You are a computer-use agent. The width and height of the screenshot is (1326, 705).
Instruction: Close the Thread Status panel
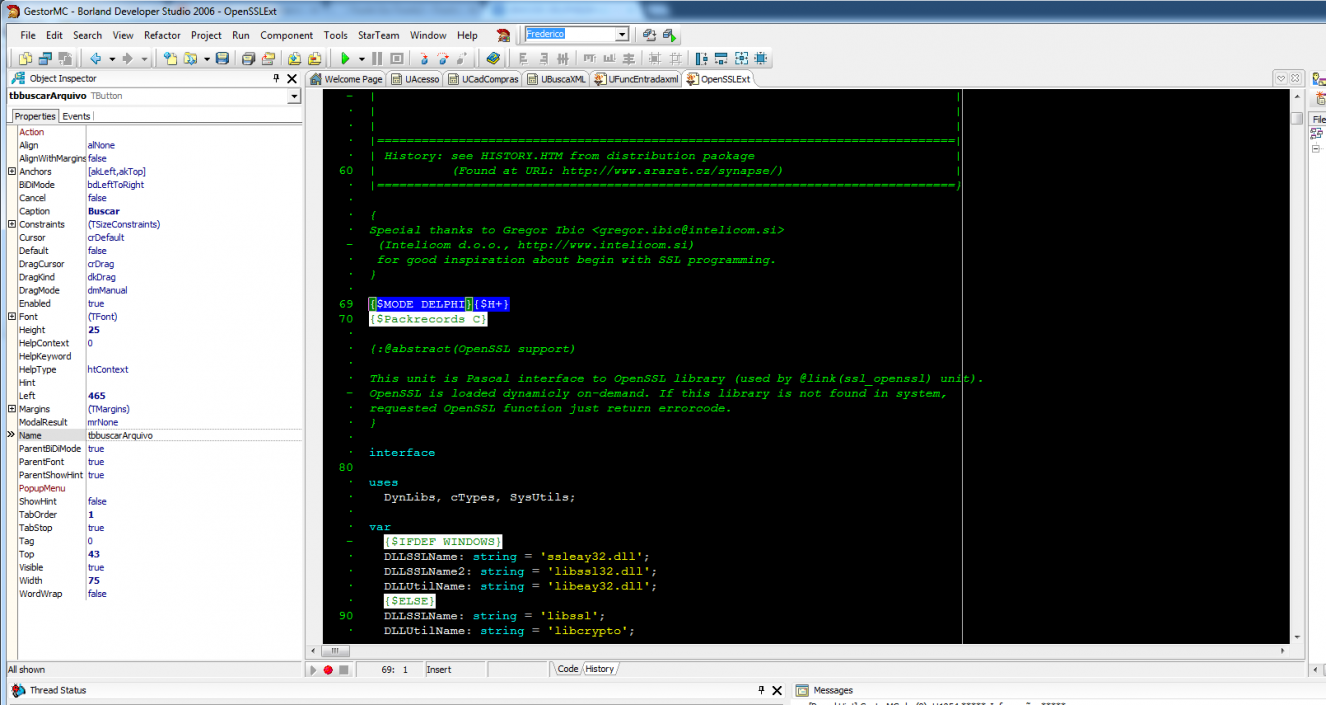tap(775, 690)
